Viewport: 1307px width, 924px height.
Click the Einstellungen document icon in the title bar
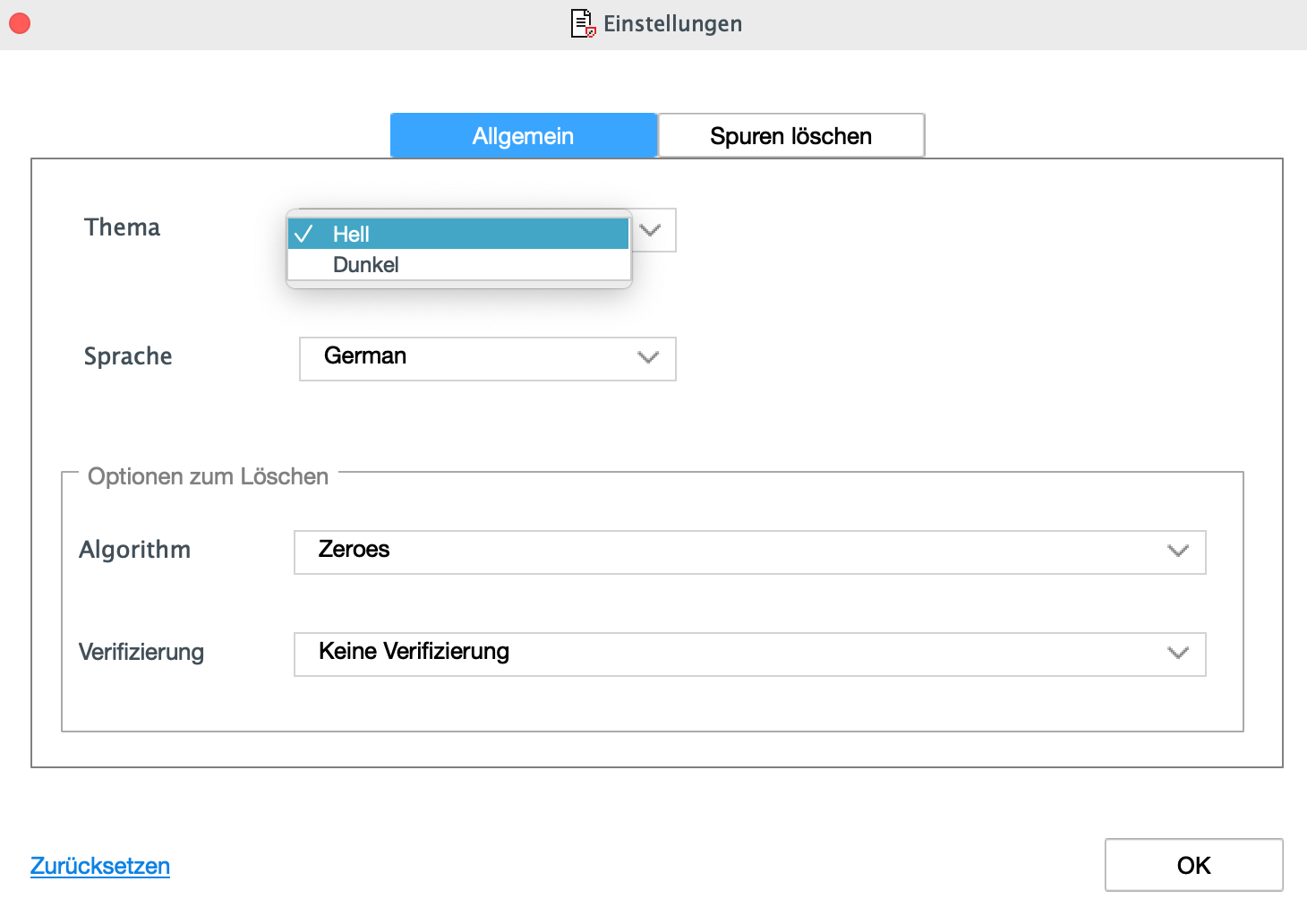(x=583, y=23)
